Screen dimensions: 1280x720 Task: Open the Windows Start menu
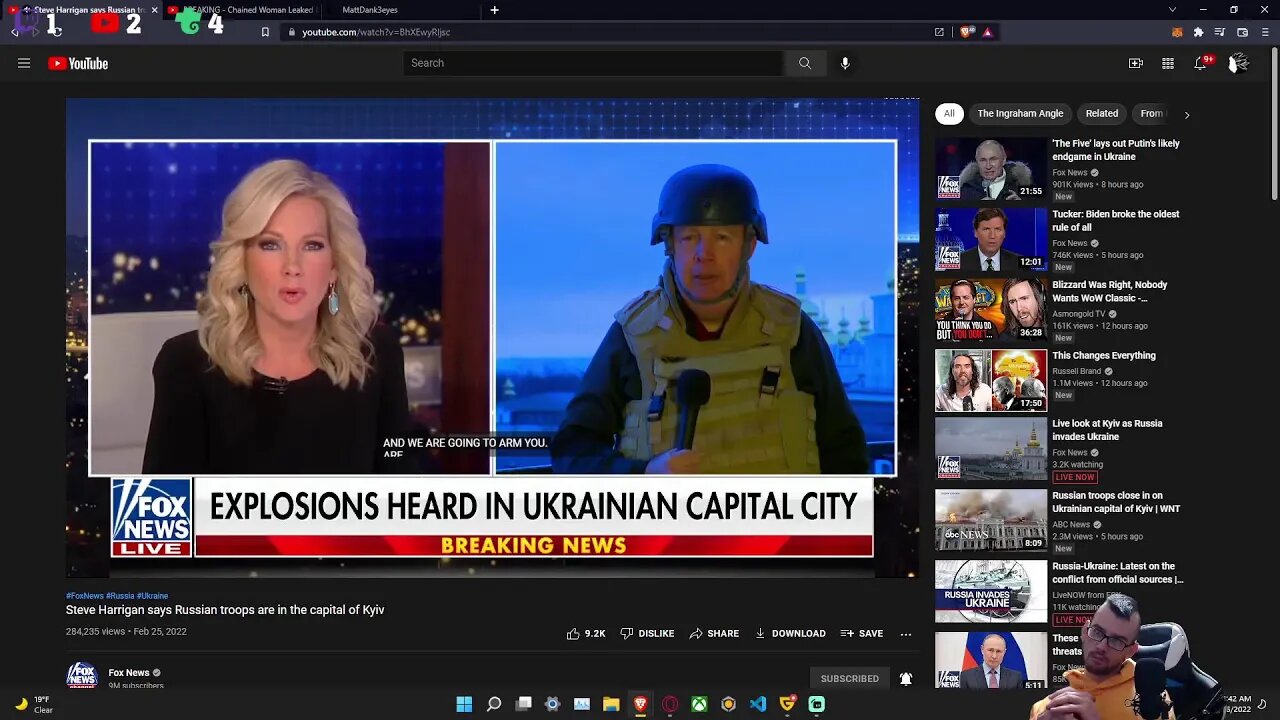(464, 704)
